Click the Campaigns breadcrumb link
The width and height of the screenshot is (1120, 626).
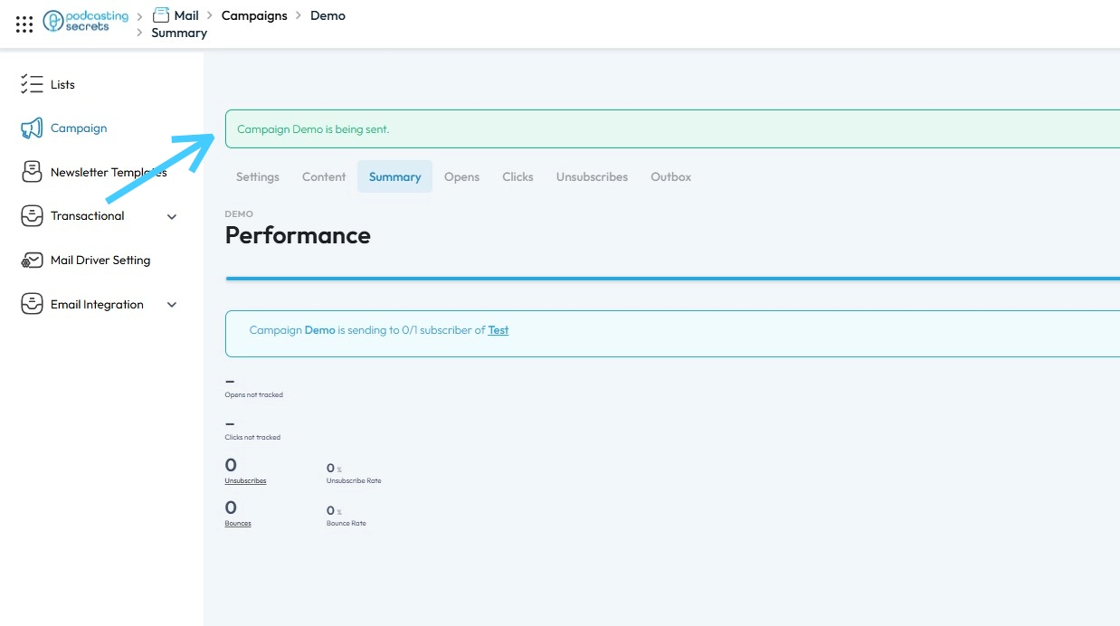(254, 15)
